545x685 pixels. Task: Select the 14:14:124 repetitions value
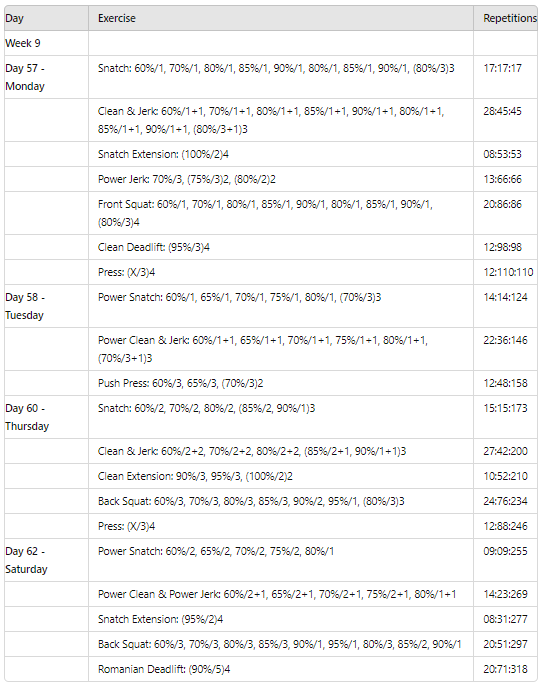click(505, 298)
